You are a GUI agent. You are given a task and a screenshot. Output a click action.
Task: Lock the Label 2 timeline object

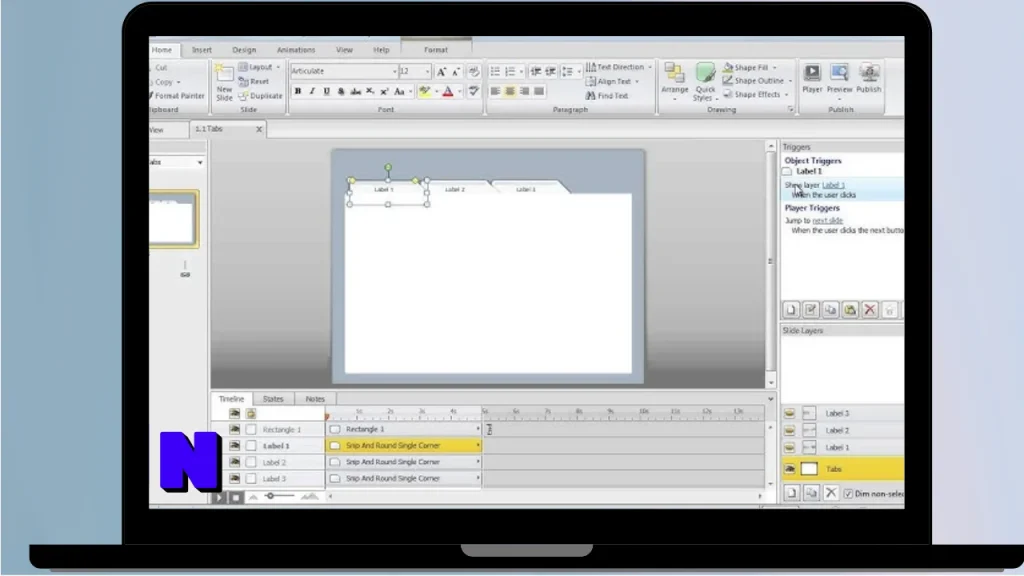click(x=251, y=462)
